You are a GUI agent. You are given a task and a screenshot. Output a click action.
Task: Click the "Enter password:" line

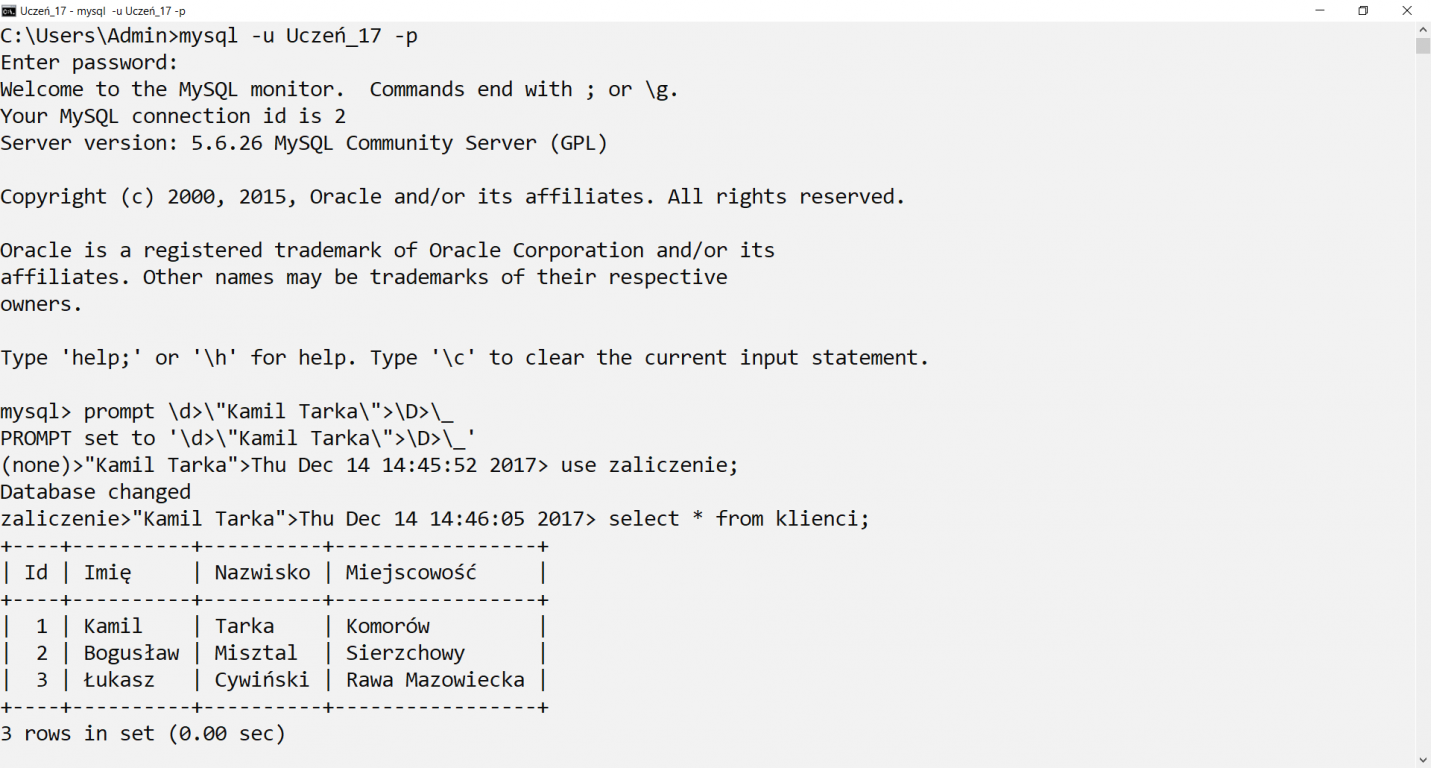(89, 63)
